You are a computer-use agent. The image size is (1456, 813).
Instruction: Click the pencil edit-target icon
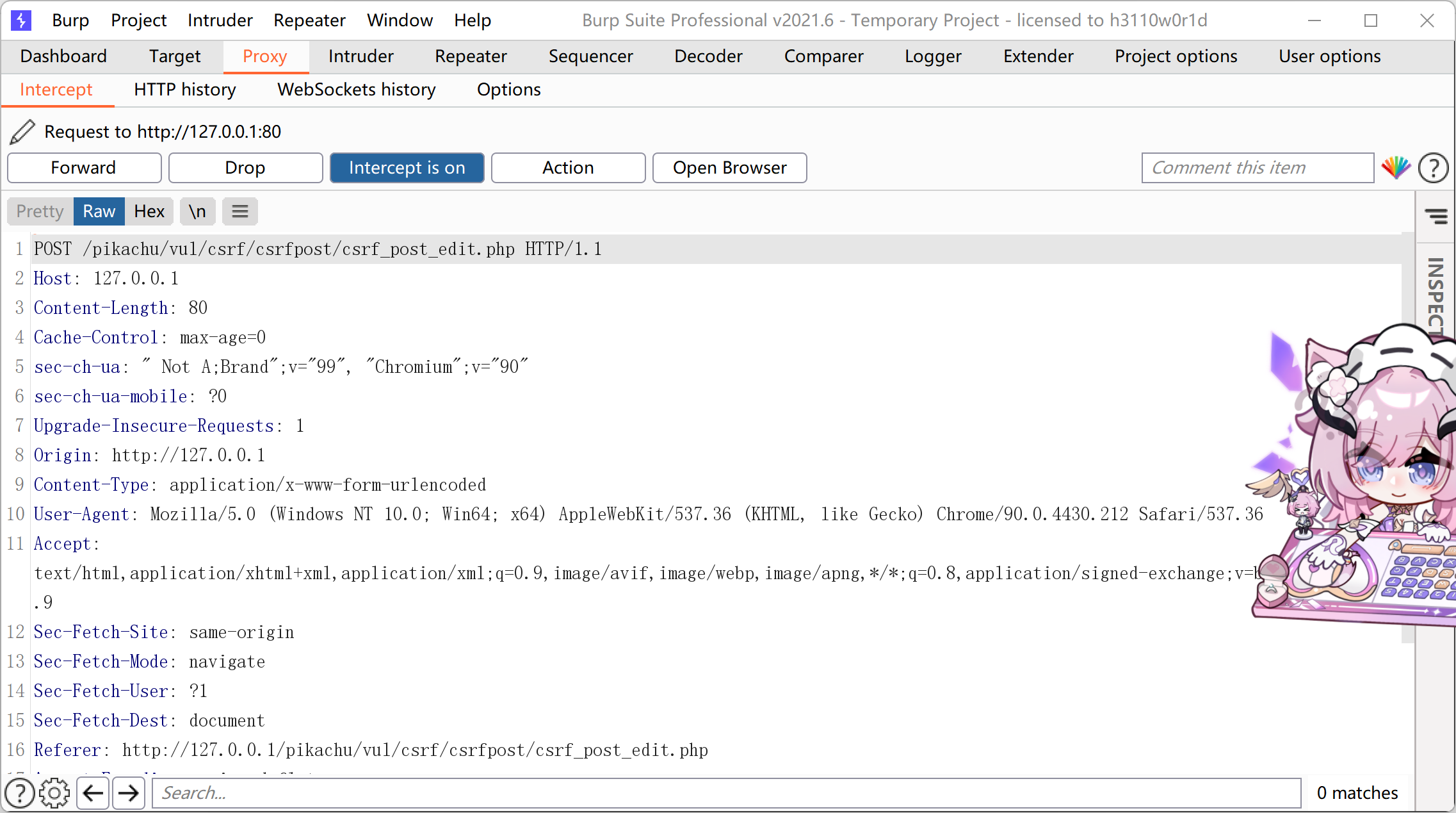[22, 132]
